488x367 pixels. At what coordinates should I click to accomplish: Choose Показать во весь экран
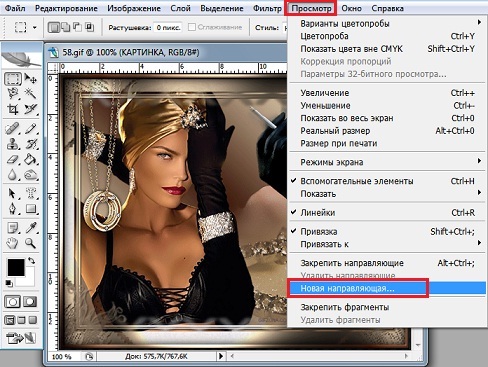387,118
